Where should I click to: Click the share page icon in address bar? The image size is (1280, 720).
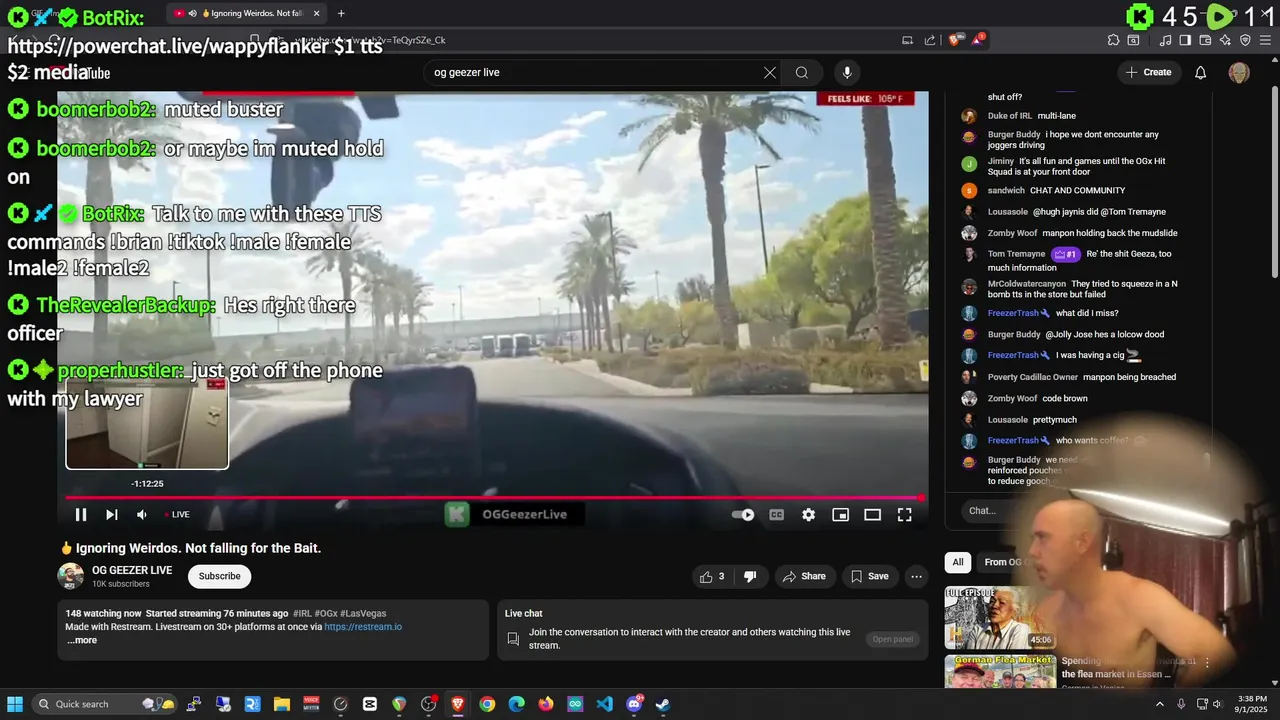pos(930,40)
